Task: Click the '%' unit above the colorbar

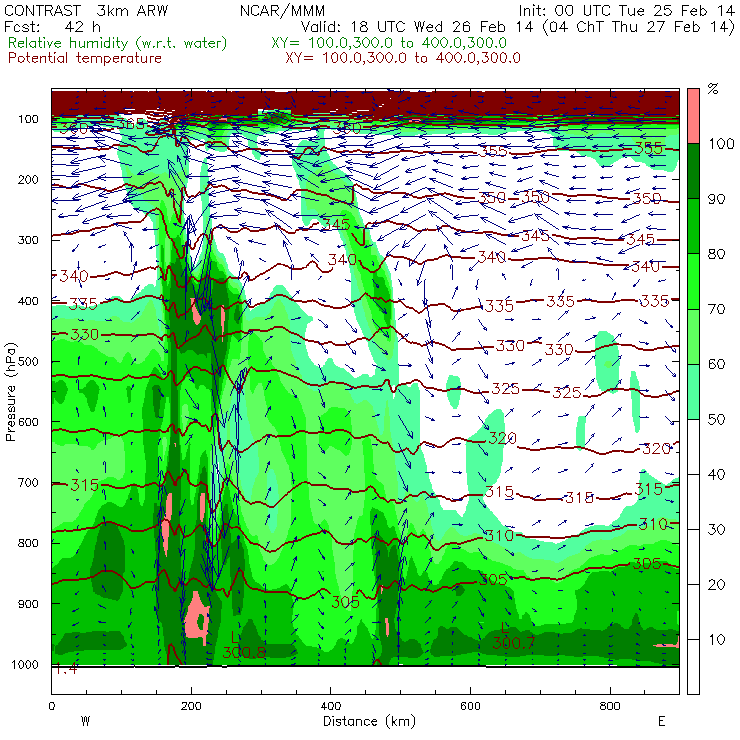Action: click(713, 89)
